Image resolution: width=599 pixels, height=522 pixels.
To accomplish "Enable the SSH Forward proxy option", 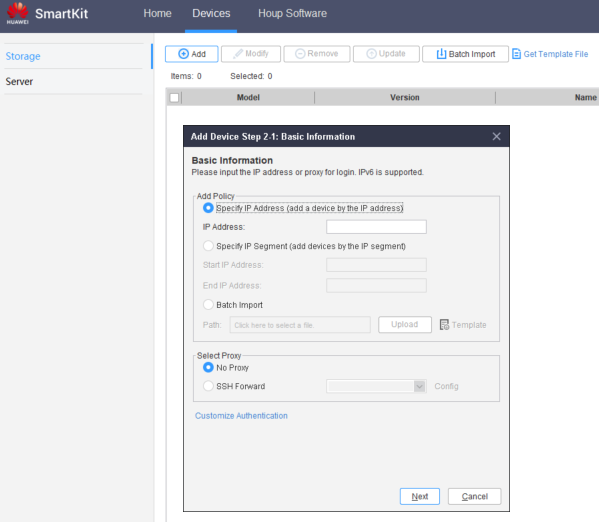I will tap(208, 386).
